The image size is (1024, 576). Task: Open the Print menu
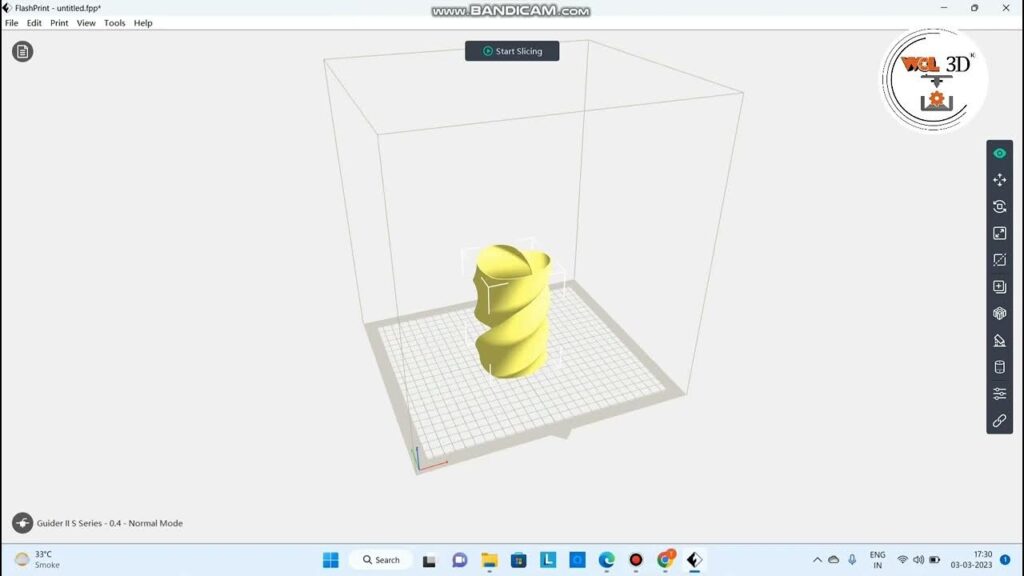pos(59,22)
